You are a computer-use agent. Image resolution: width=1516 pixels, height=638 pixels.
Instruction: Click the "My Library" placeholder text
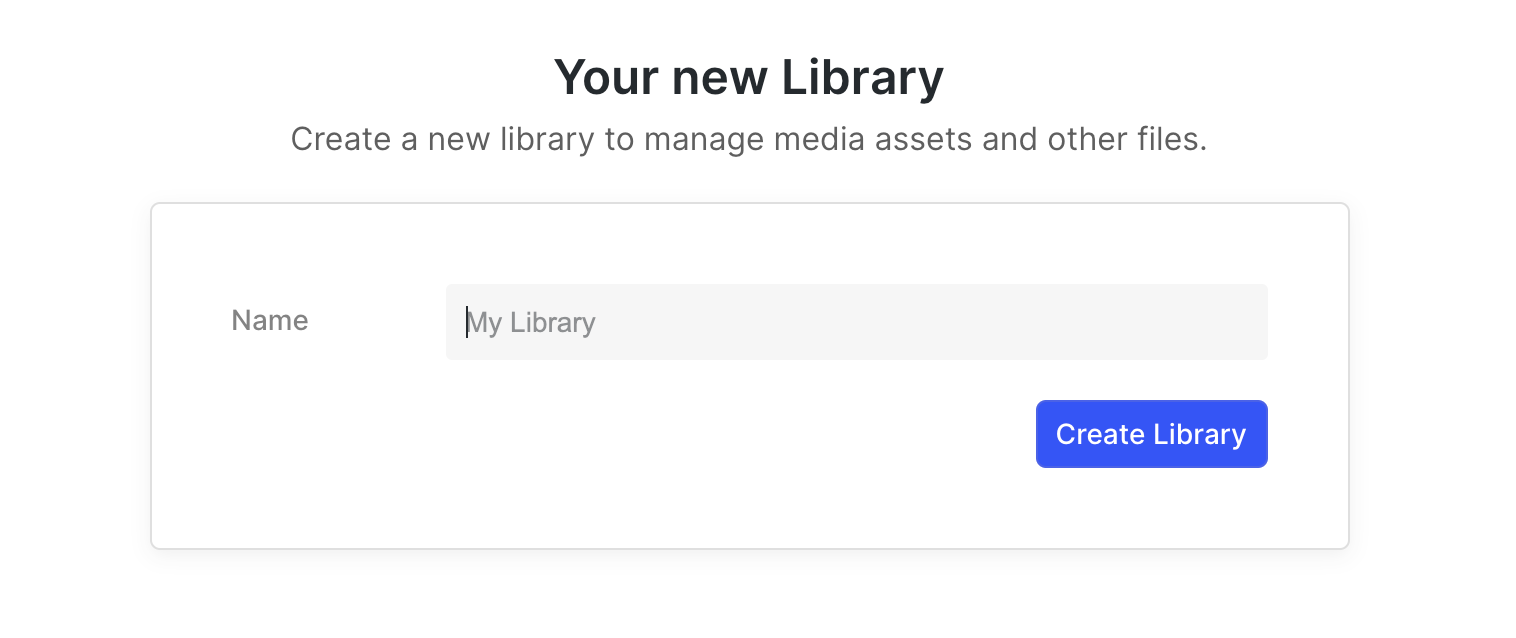[x=532, y=323]
